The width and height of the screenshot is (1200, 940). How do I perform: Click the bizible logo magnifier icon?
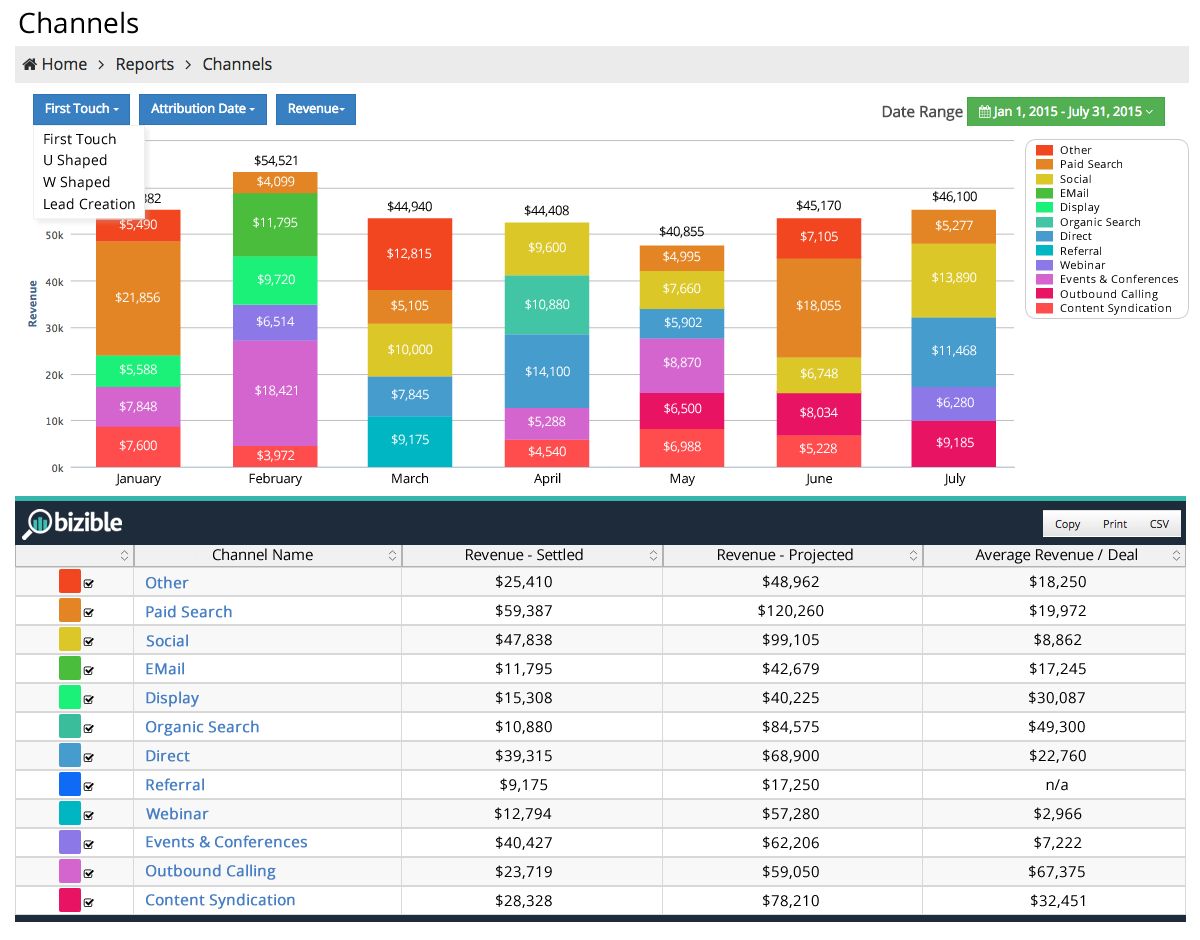point(40,523)
